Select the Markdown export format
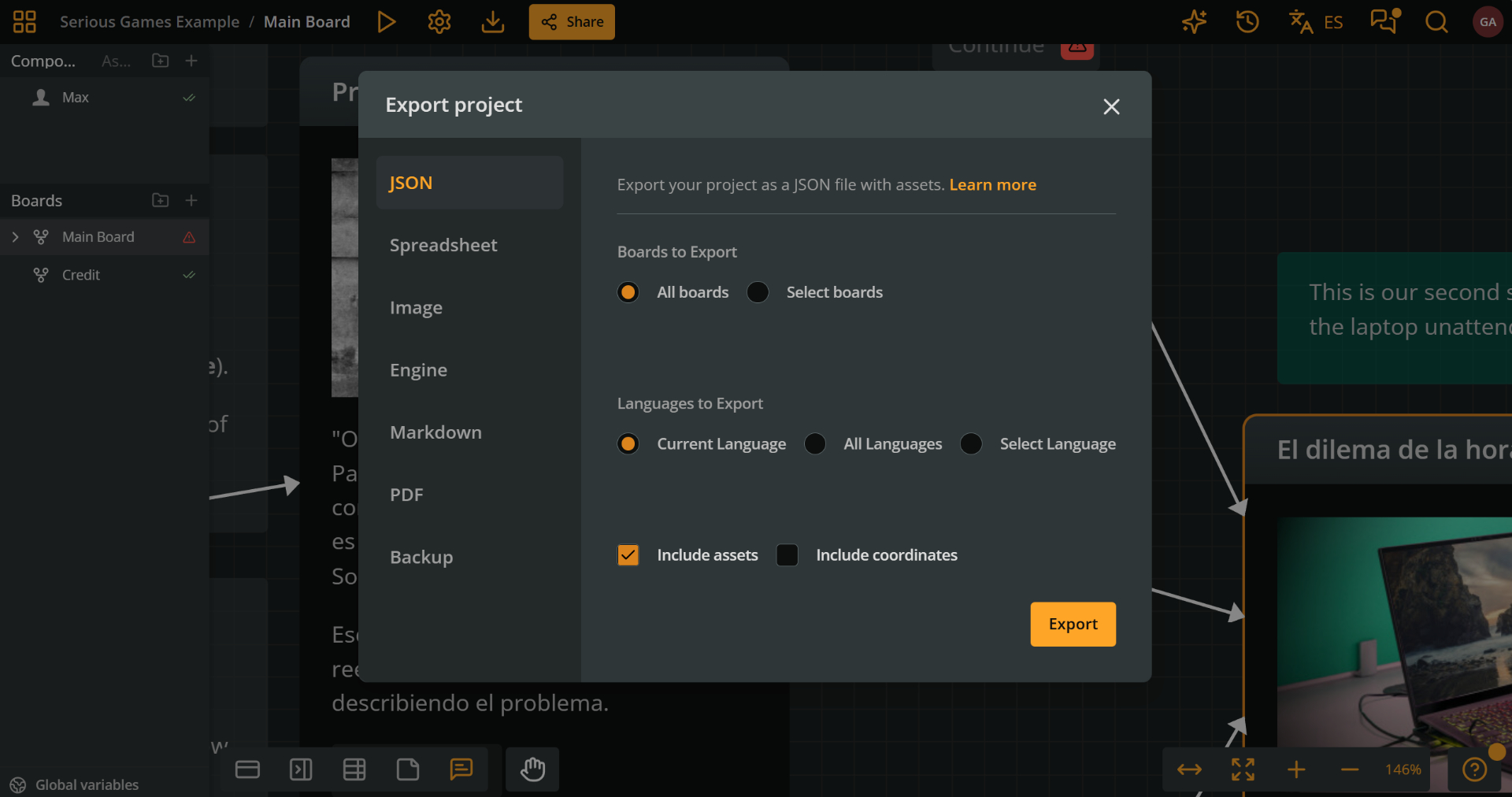1512x797 pixels. [x=435, y=432]
